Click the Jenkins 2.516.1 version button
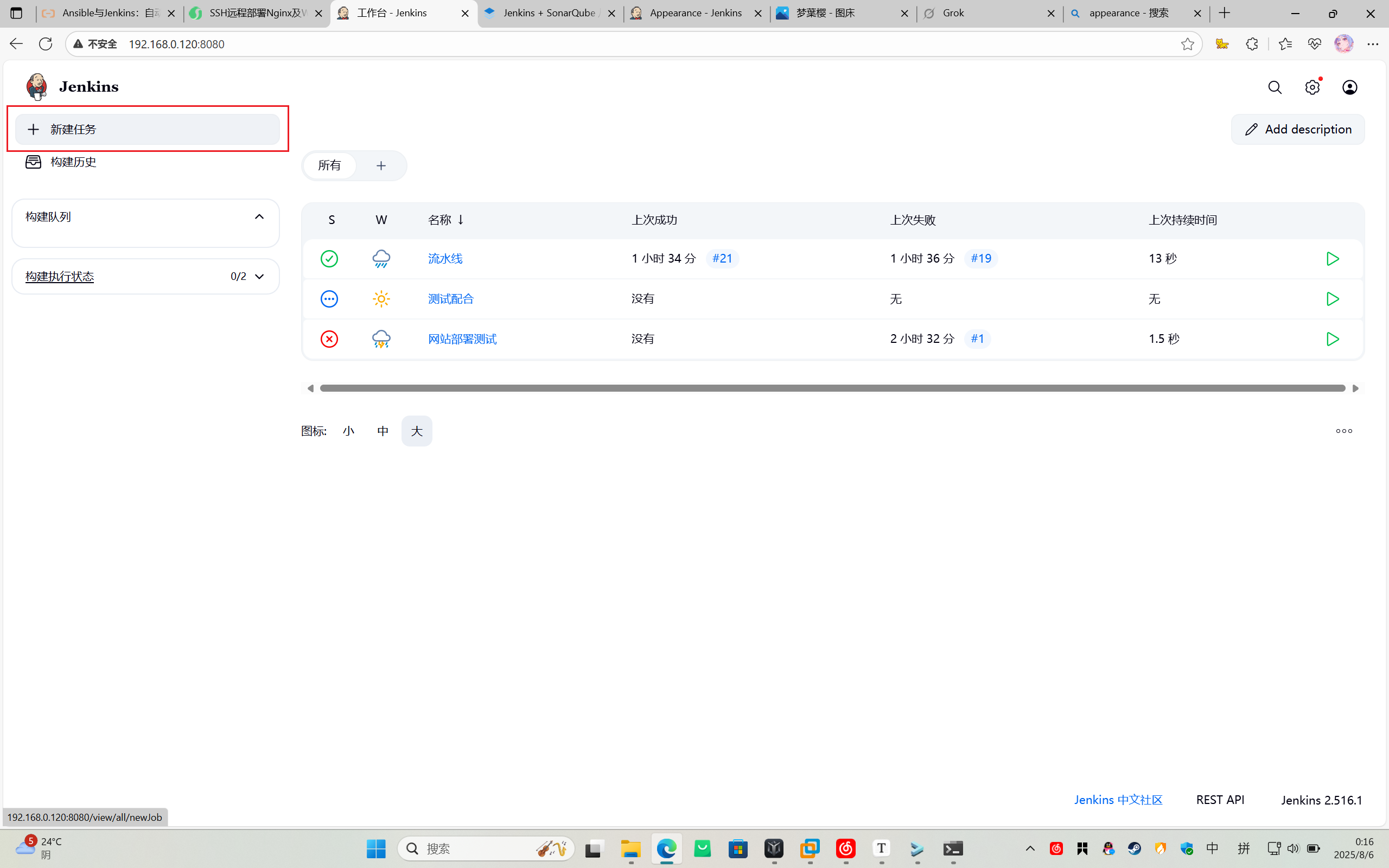 tap(1322, 800)
